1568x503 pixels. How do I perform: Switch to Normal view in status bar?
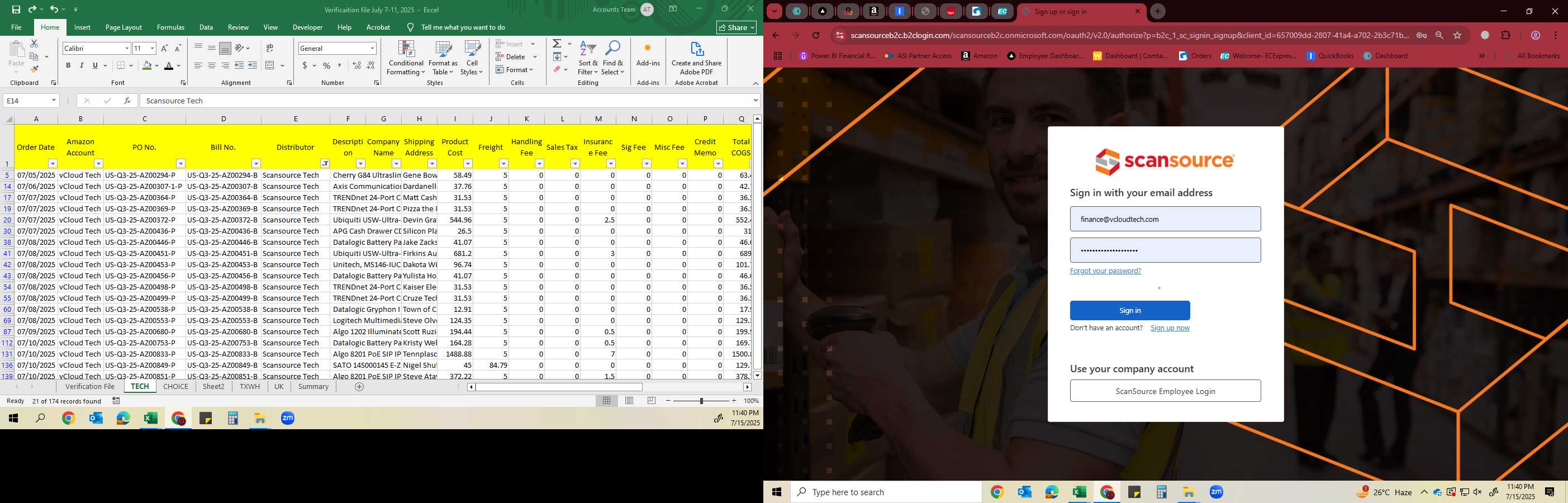(606, 401)
